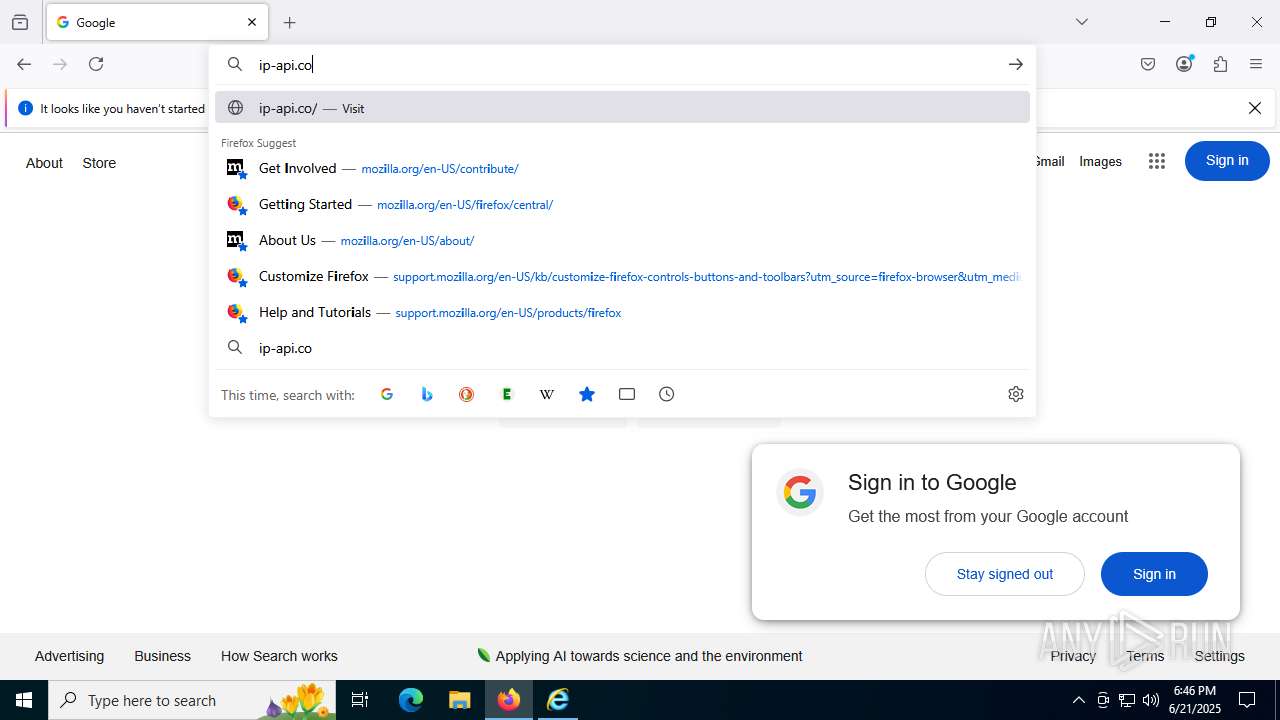Click Stay signed out button
This screenshot has height=720, width=1280.
[1005, 574]
